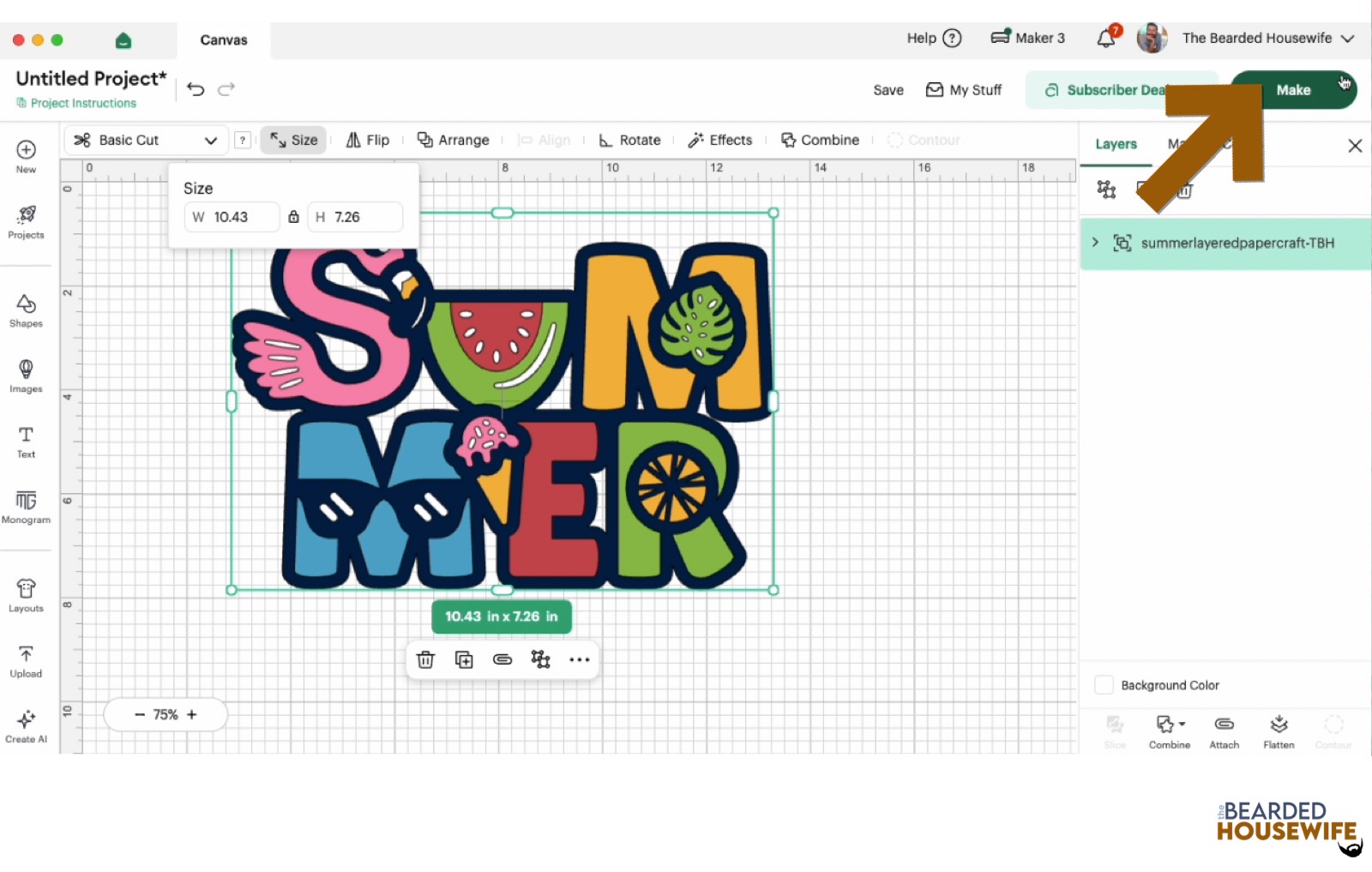Toggle the size aspect ratio lock
Image resolution: width=1372 pixels, height=872 pixels.
tap(293, 217)
